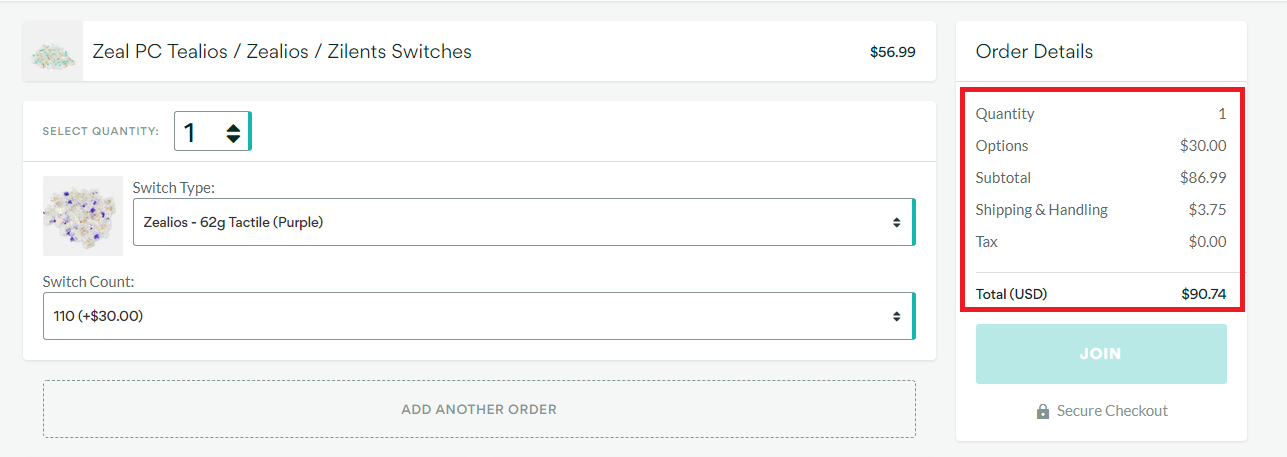Click the Order Details heading

coord(1034,51)
